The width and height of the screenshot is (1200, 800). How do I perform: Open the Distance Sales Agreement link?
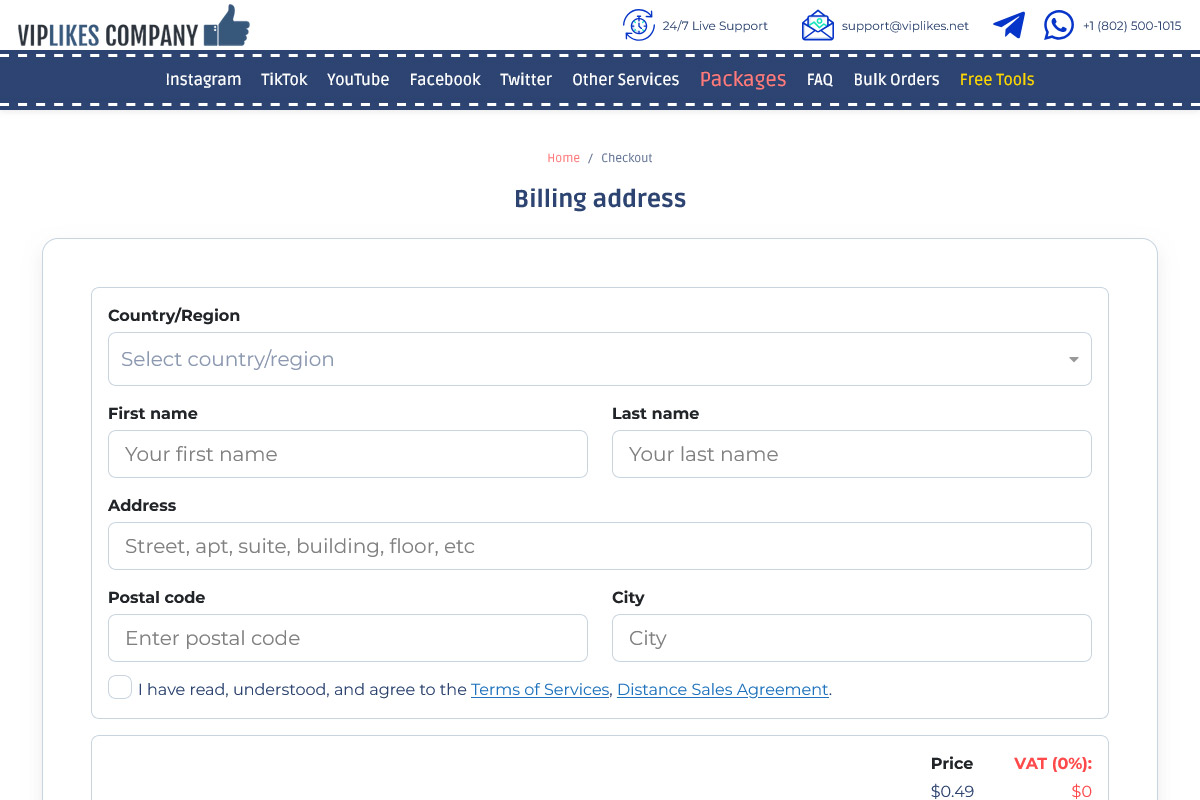pyautogui.click(x=722, y=690)
